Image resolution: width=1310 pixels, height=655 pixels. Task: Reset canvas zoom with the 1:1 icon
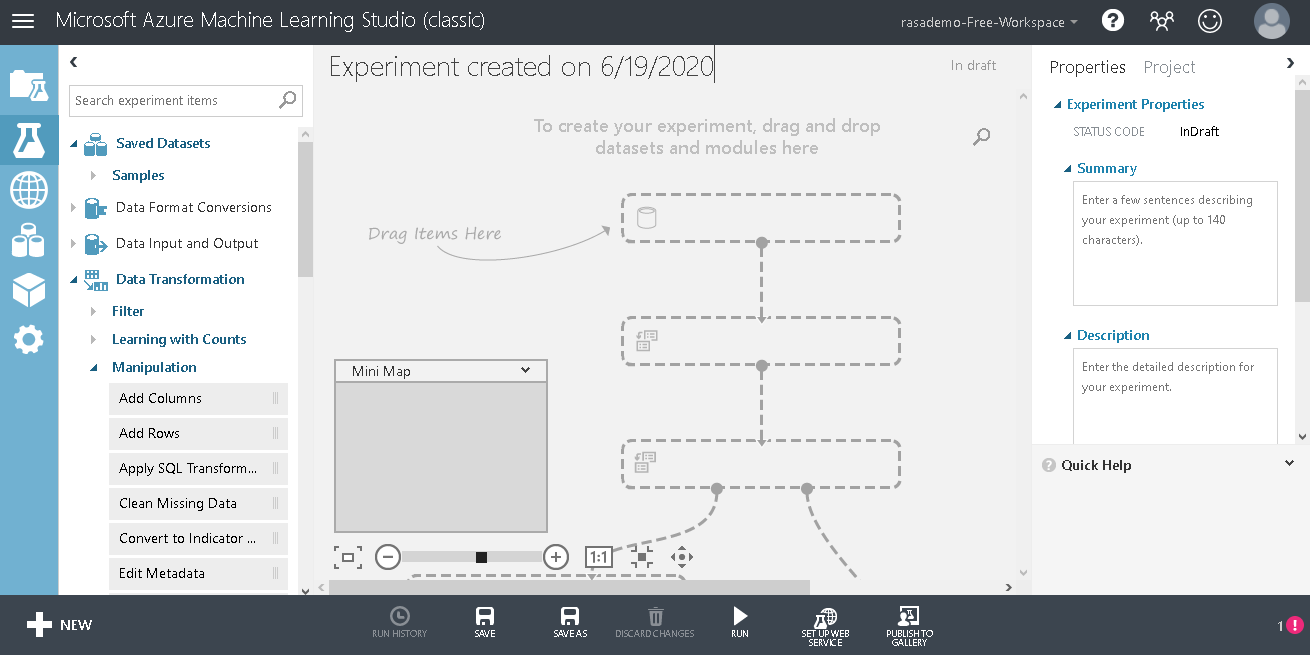pyautogui.click(x=598, y=557)
